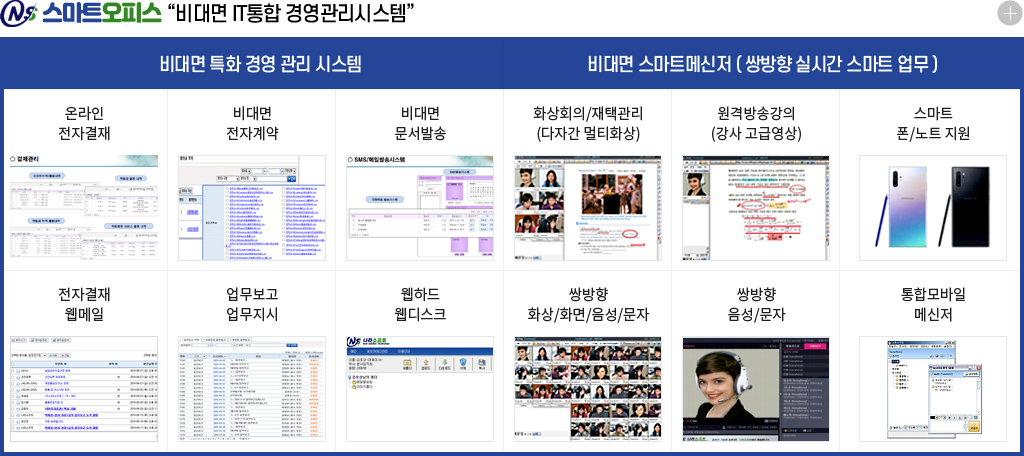The height and width of the screenshot is (456, 1024).
Task: View the mobile messenger window thumbnail
Action: pyautogui.click(x=933, y=389)
